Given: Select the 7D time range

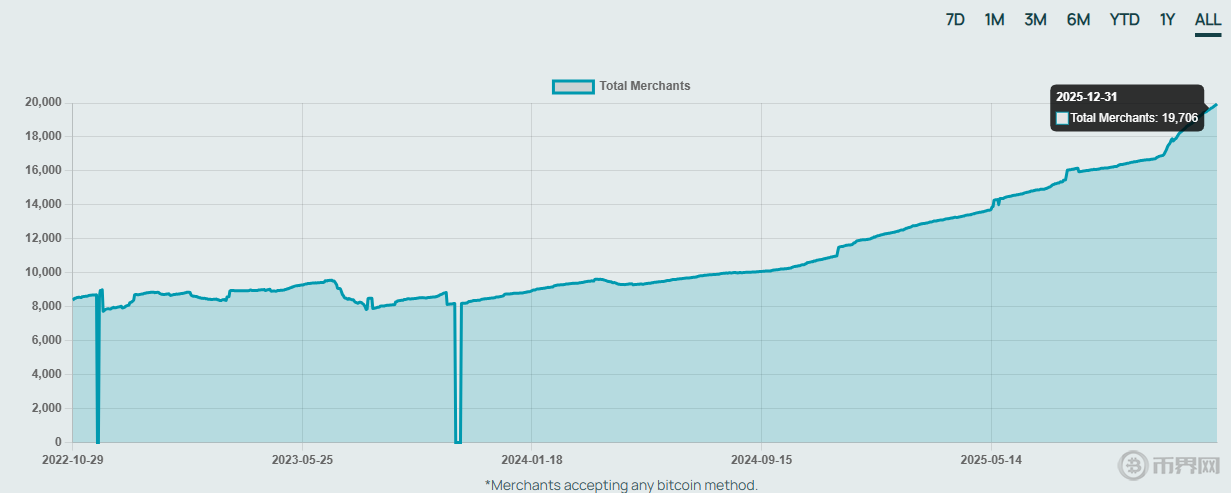Looking at the screenshot, I should pos(955,20).
